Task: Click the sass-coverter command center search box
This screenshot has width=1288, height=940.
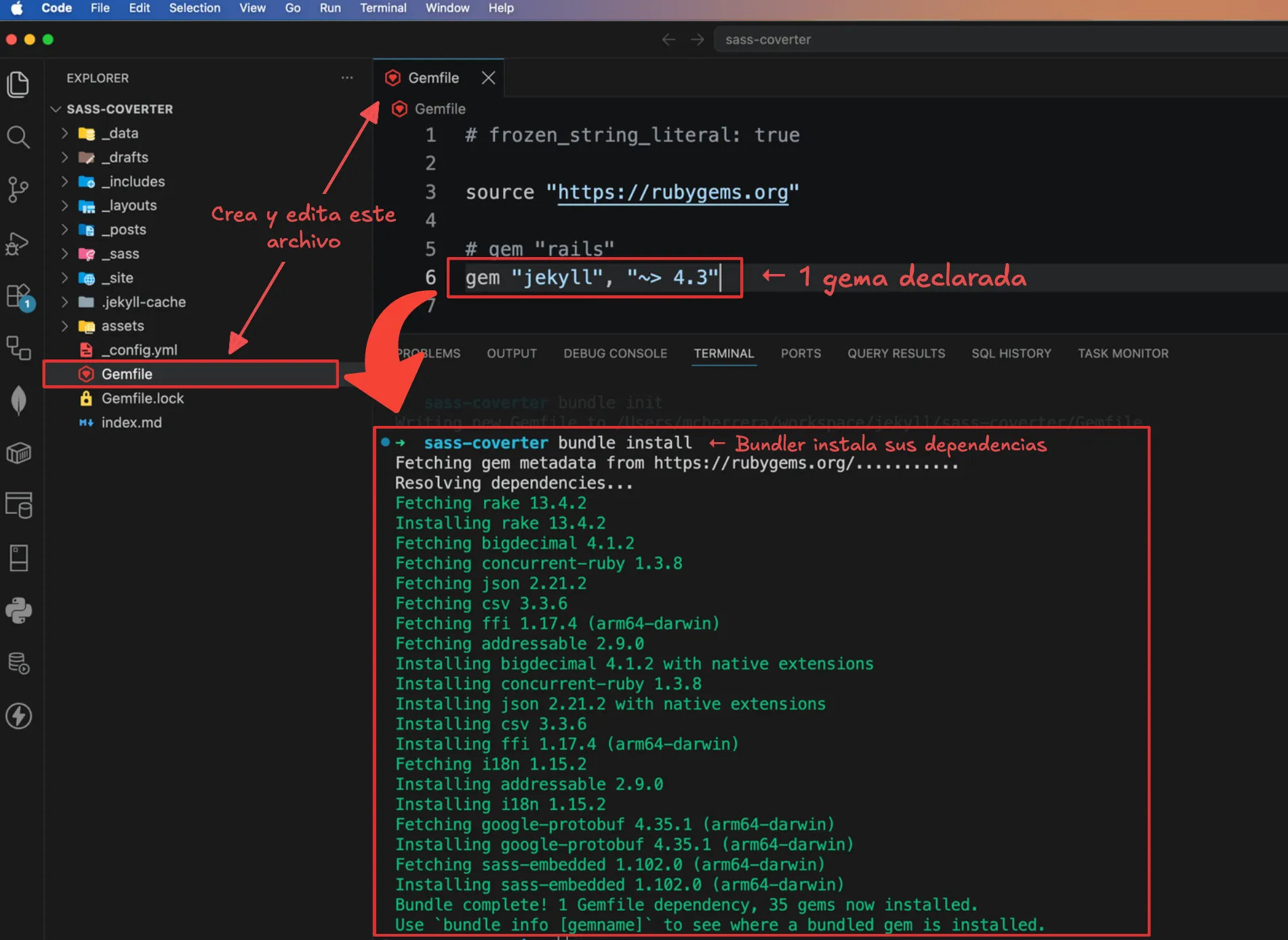Action: pos(1001,39)
